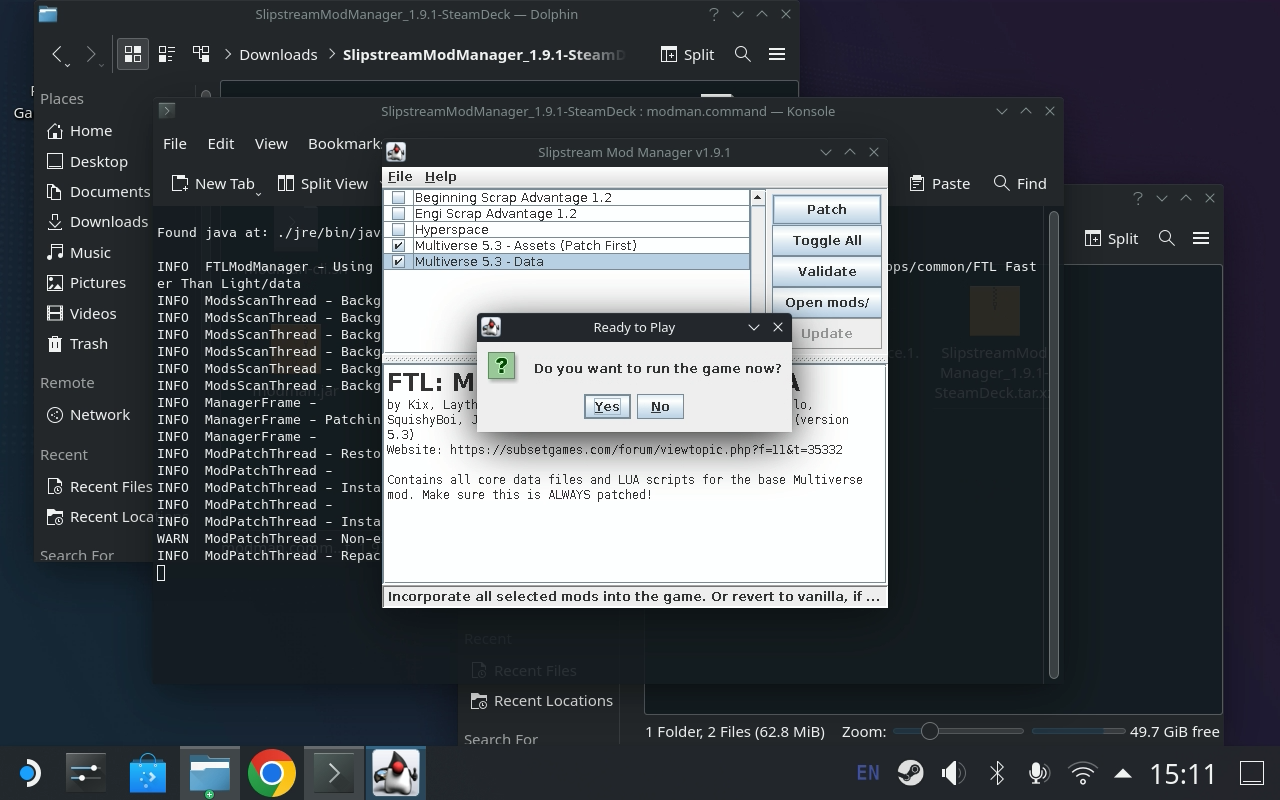The width and height of the screenshot is (1280, 800).
Task: Click New Tab in Konsole toolbar
Action: point(213,183)
